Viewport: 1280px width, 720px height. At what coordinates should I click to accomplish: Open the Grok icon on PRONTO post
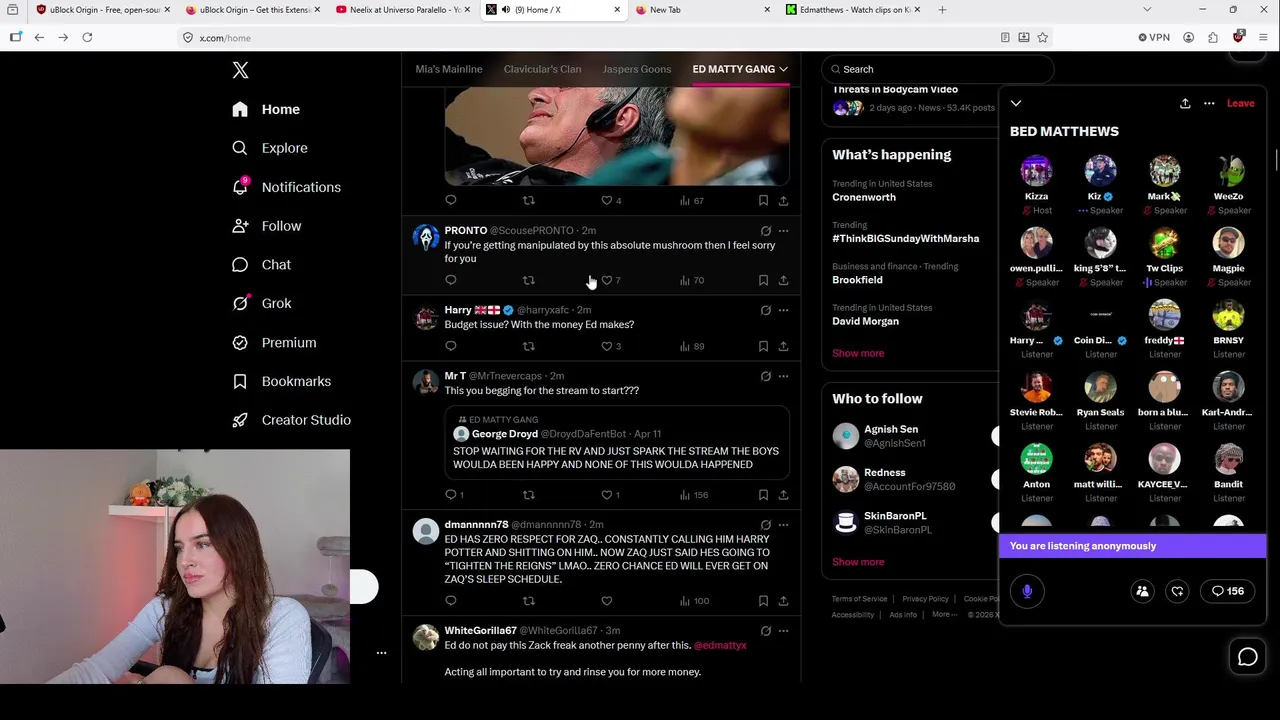[x=765, y=230]
